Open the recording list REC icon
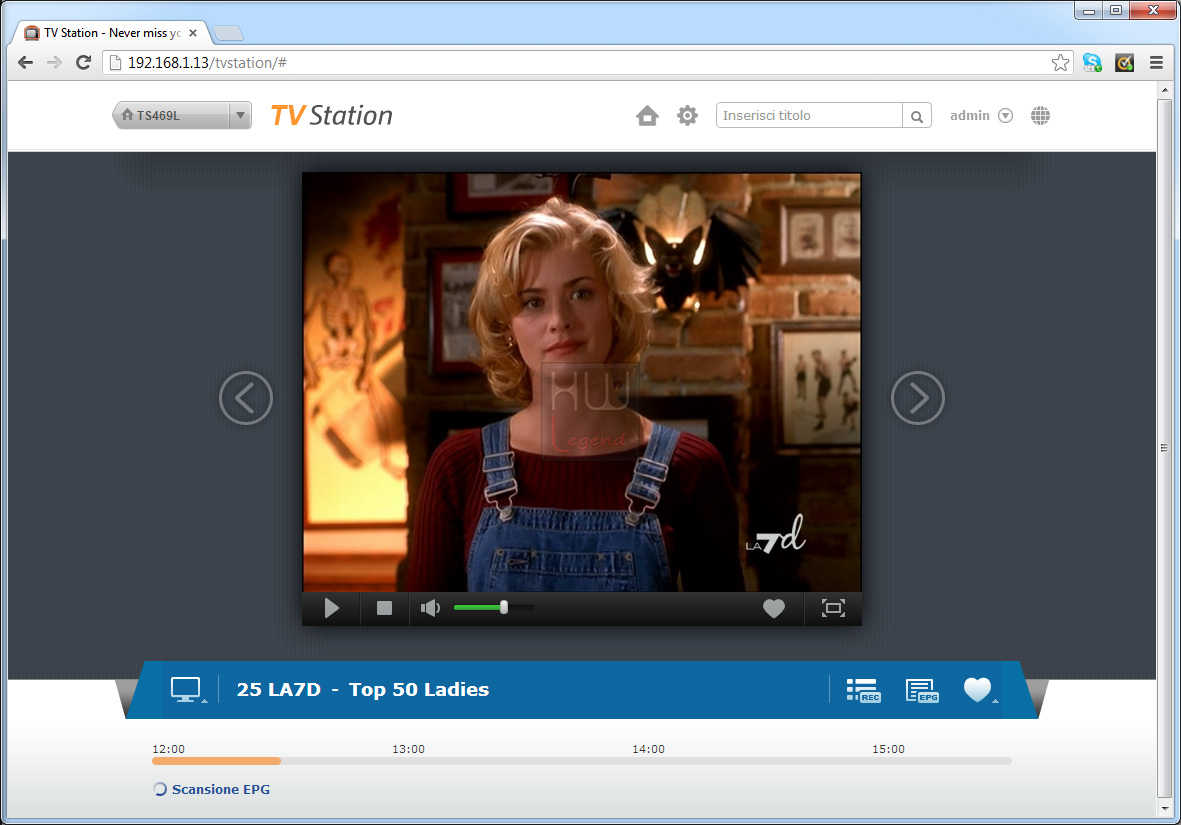 coord(863,690)
